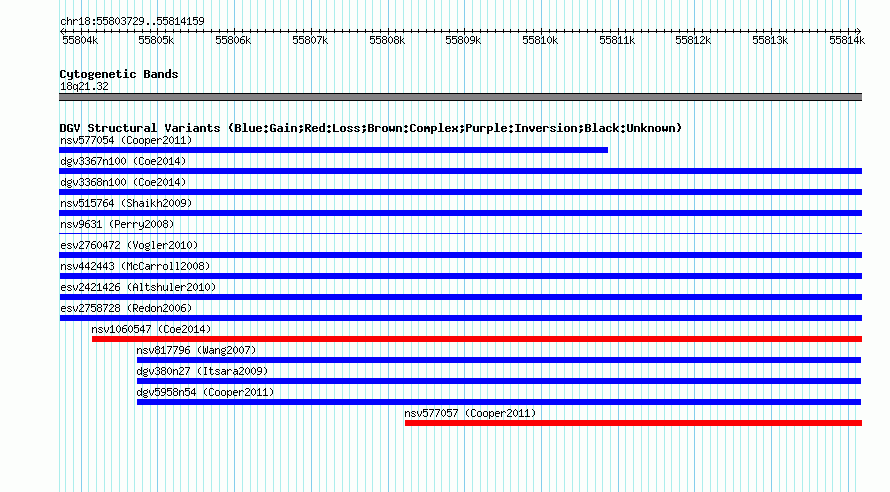Screen dimensions: 890x492
Task: Click the 55806k ruler tick label
Action: (x=233, y=40)
